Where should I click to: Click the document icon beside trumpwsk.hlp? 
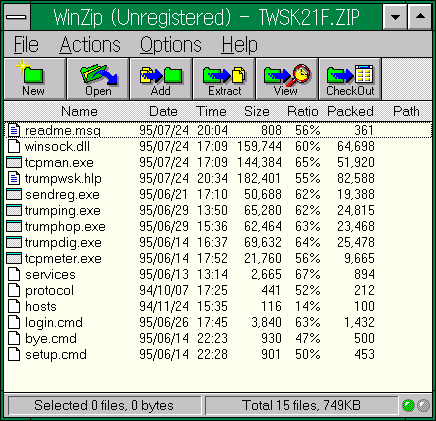tap(14, 178)
